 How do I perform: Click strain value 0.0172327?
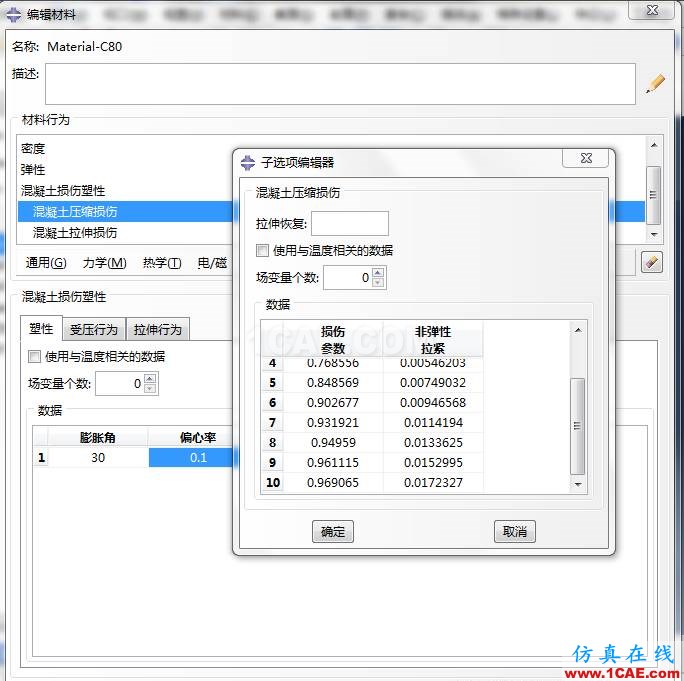tap(433, 483)
